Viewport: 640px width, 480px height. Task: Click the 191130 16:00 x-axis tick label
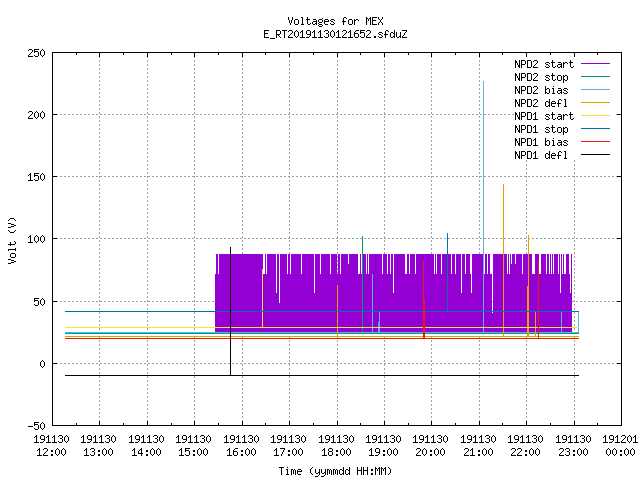242,446
